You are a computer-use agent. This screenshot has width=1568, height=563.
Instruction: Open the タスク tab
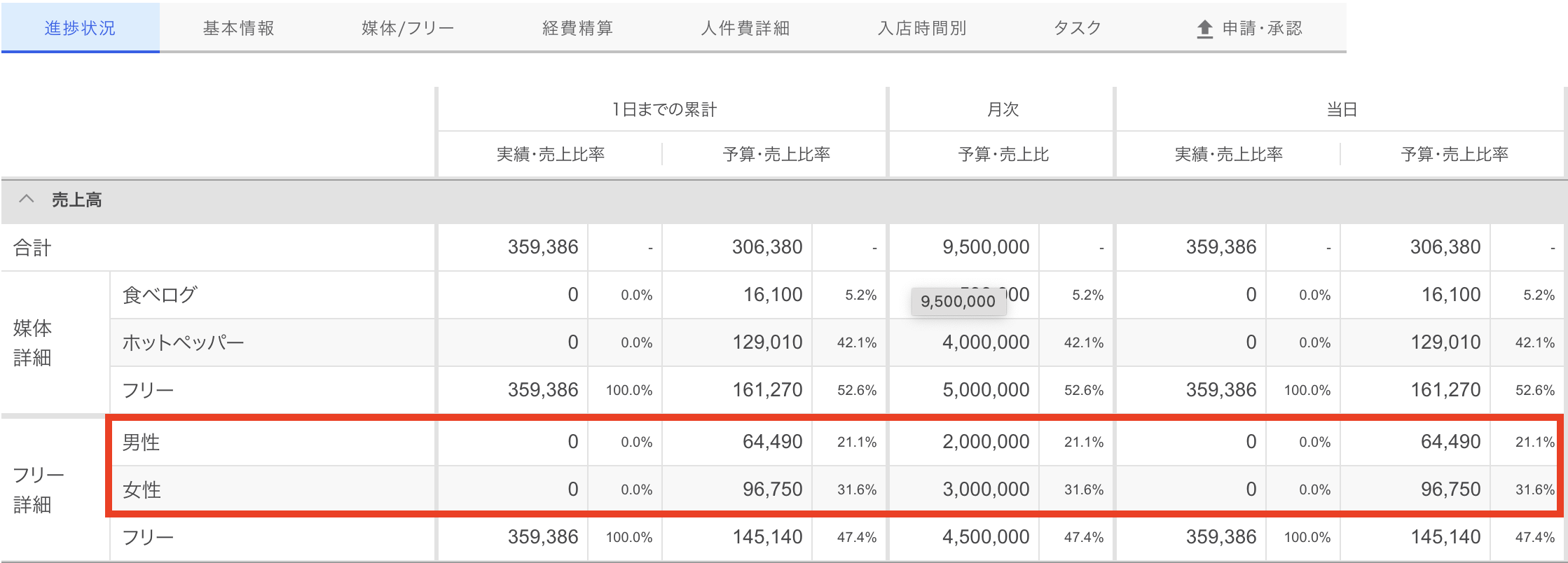(1078, 28)
